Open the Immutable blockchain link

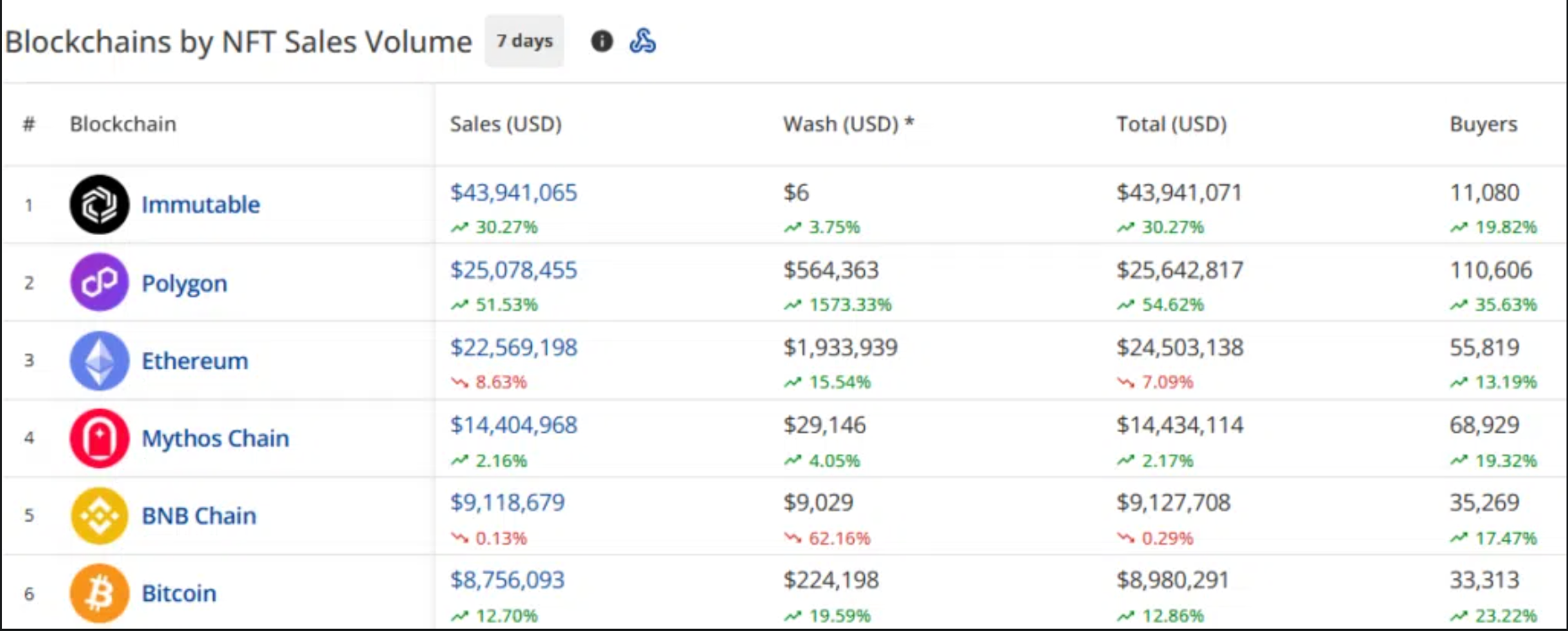coord(200,205)
